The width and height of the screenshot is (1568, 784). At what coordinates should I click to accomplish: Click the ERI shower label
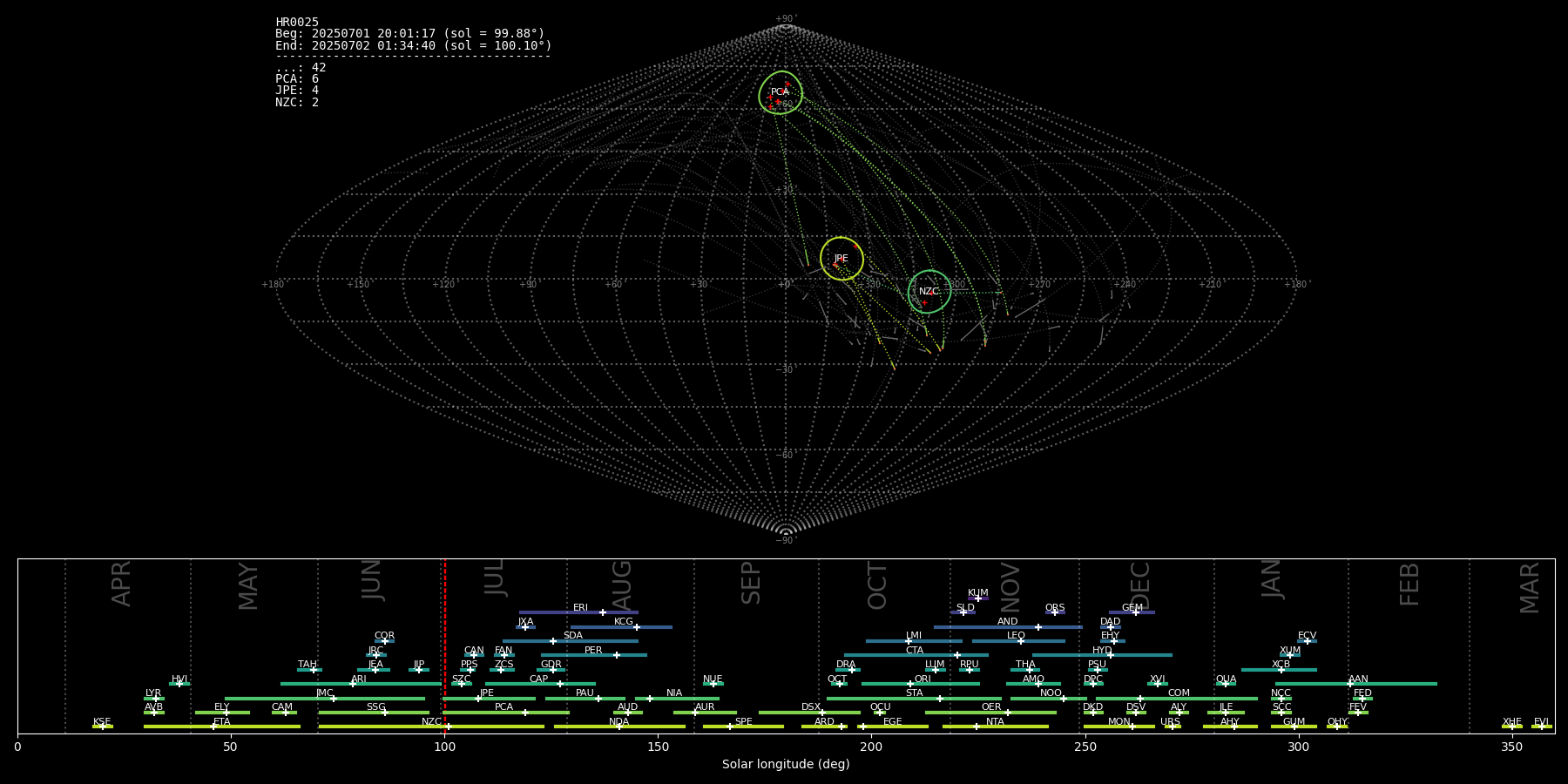point(580,608)
